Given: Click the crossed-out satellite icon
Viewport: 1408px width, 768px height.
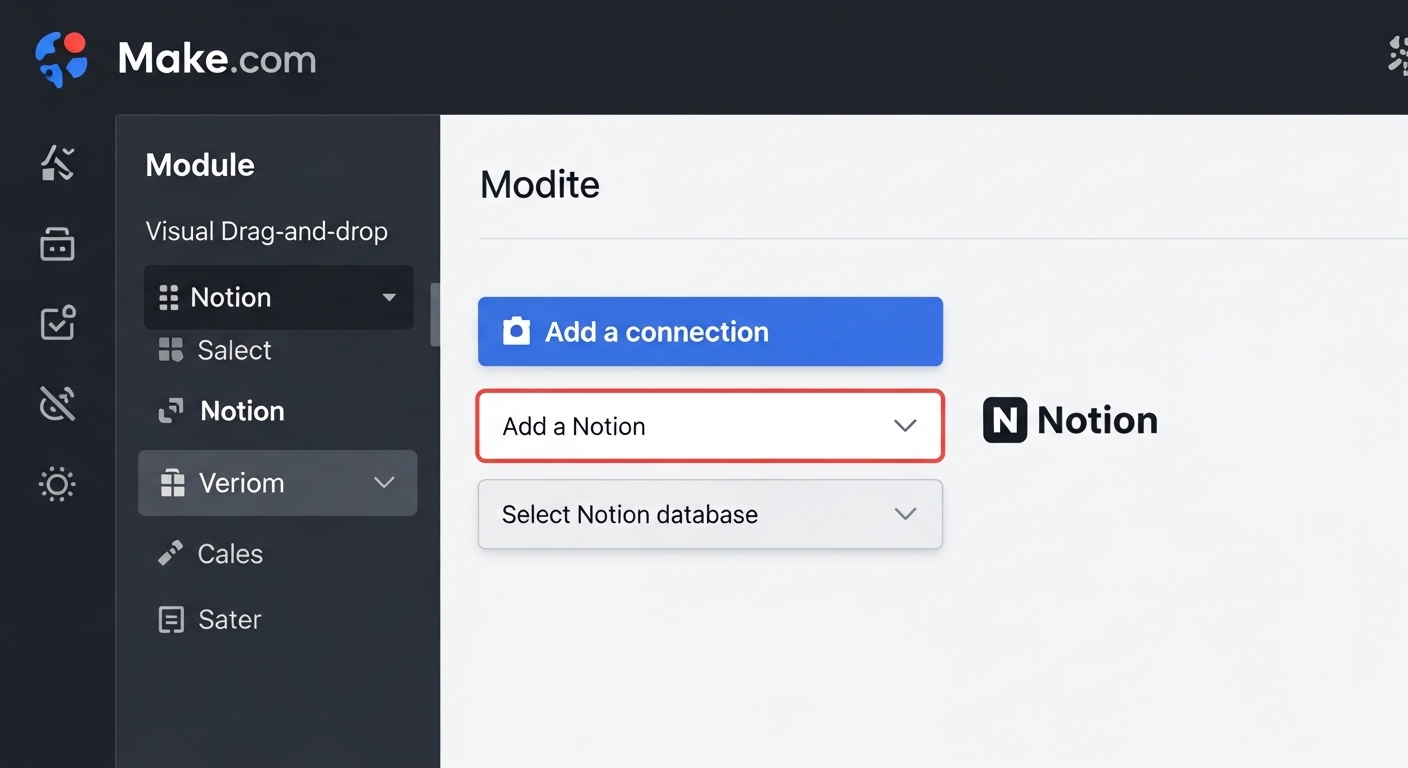Looking at the screenshot, I should pyautogui.click(x=57, y=403).
